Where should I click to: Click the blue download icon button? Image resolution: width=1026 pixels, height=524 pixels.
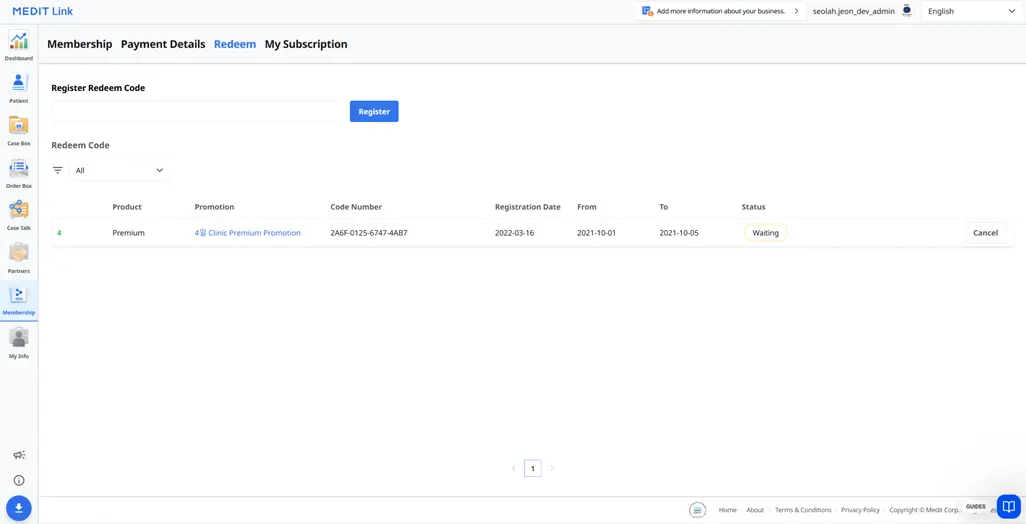point(19,508)
